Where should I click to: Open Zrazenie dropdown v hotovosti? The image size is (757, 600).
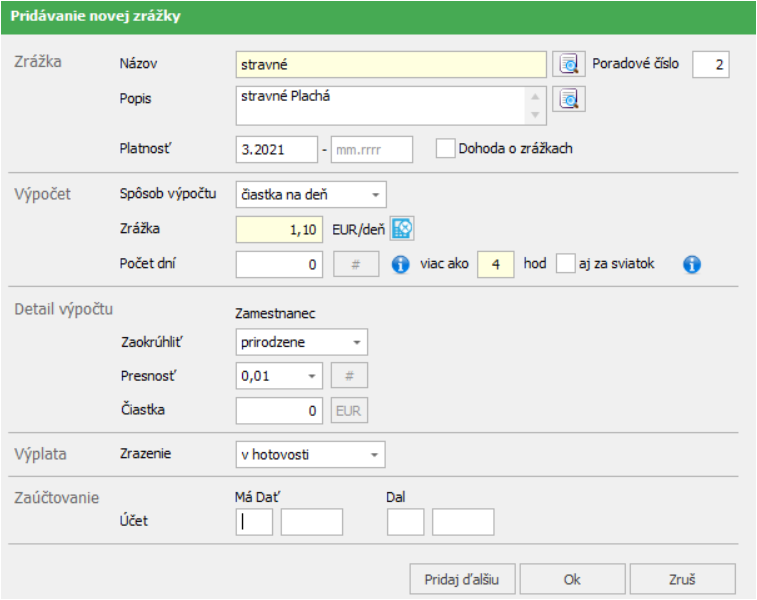tap(310, 455)
